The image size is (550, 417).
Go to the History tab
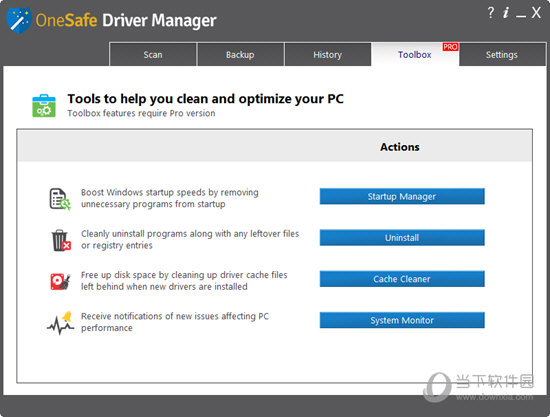coord(328,54)
